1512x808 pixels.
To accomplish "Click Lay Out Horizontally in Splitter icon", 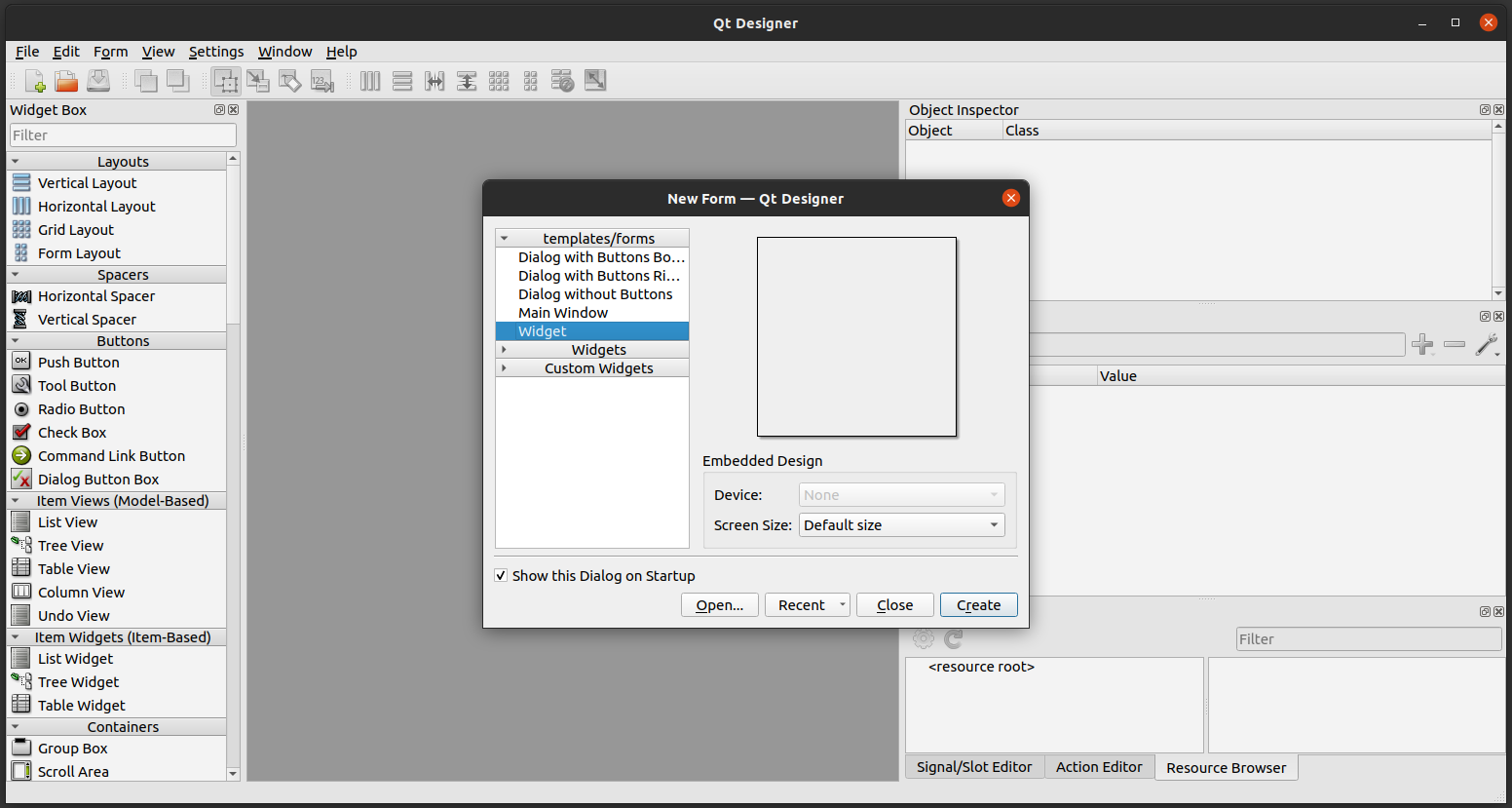I will [435, 81].
